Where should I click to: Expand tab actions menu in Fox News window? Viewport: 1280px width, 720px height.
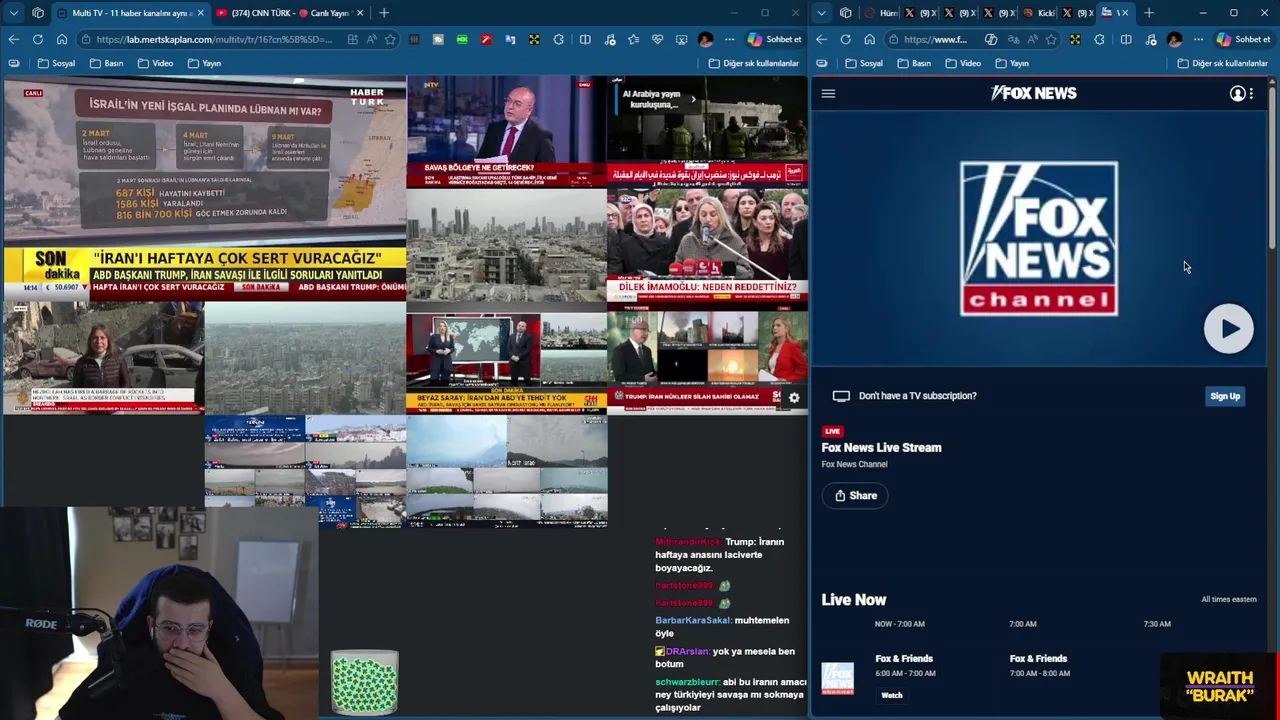[821, 13]
